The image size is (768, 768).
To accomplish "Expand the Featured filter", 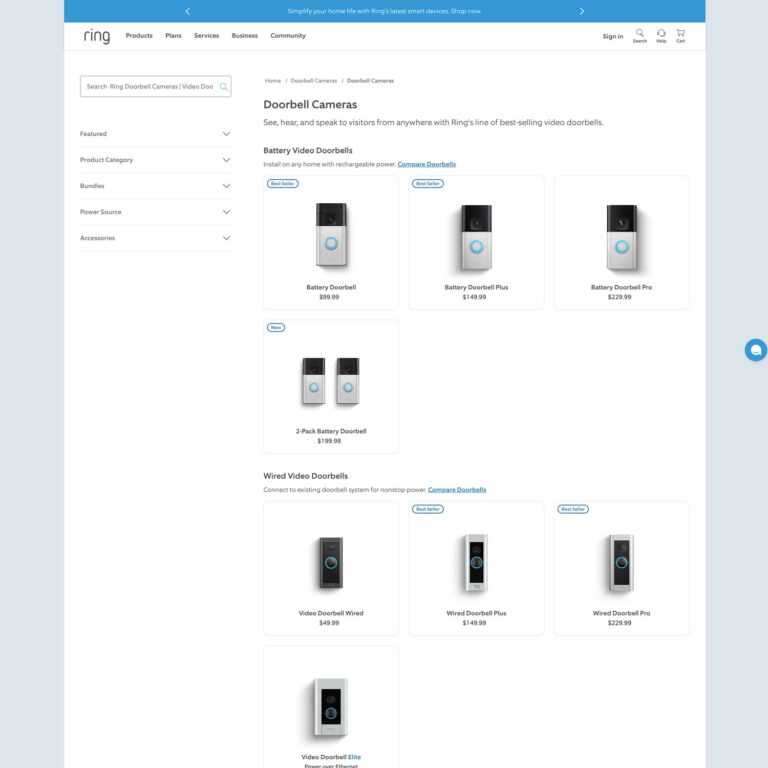I will [x=155, y=134].
